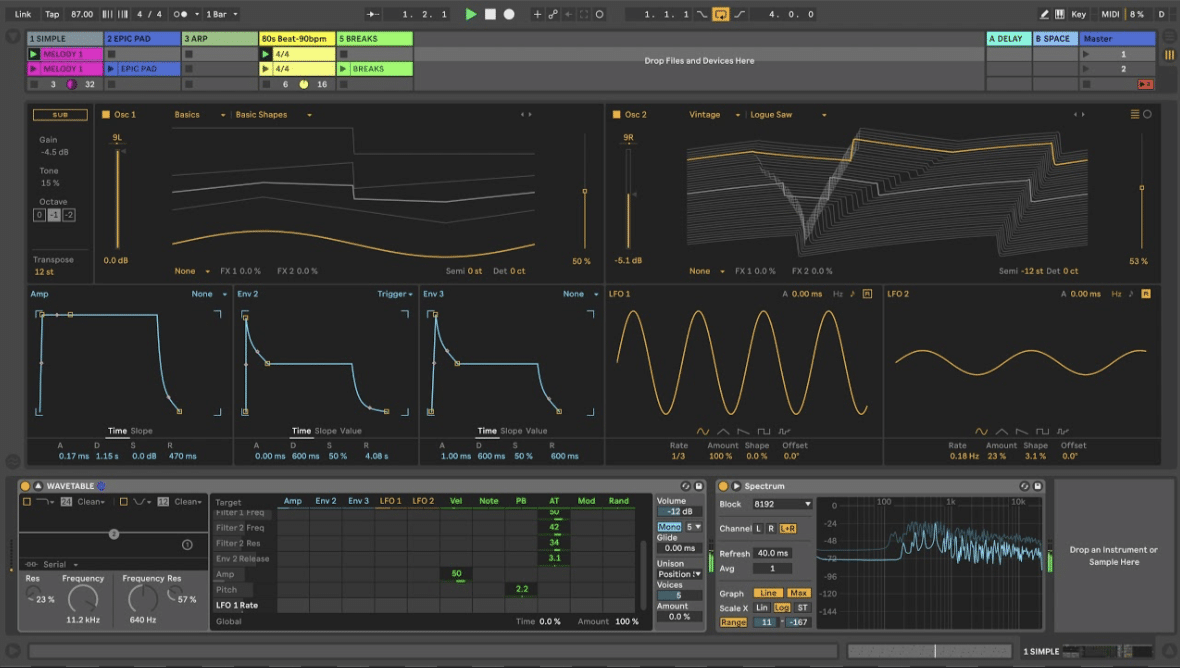This screenshot has width=1180, height=668.
Task: Open Logue Saw wavetable dropdown
Action: point(788,115)
